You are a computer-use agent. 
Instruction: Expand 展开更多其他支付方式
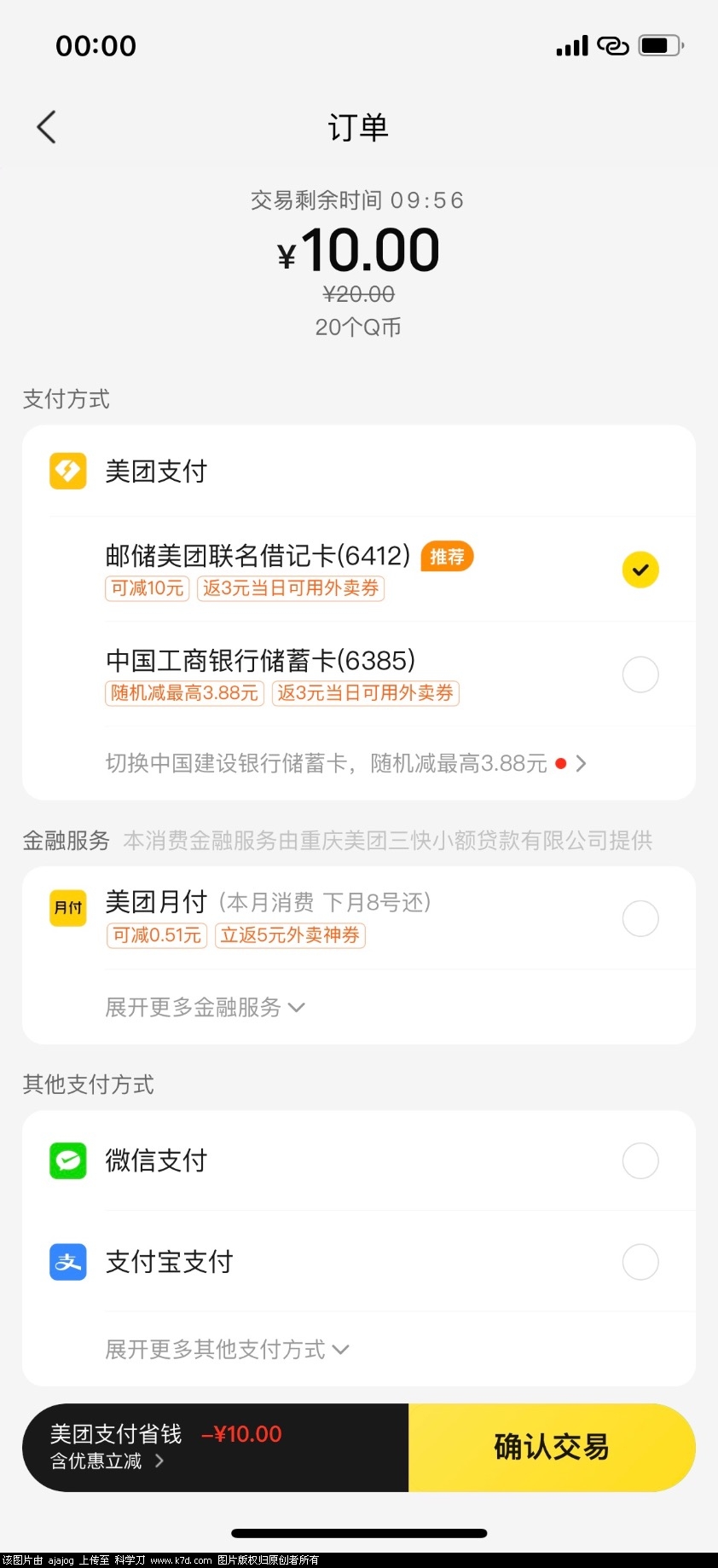[x=227, y=1349]
